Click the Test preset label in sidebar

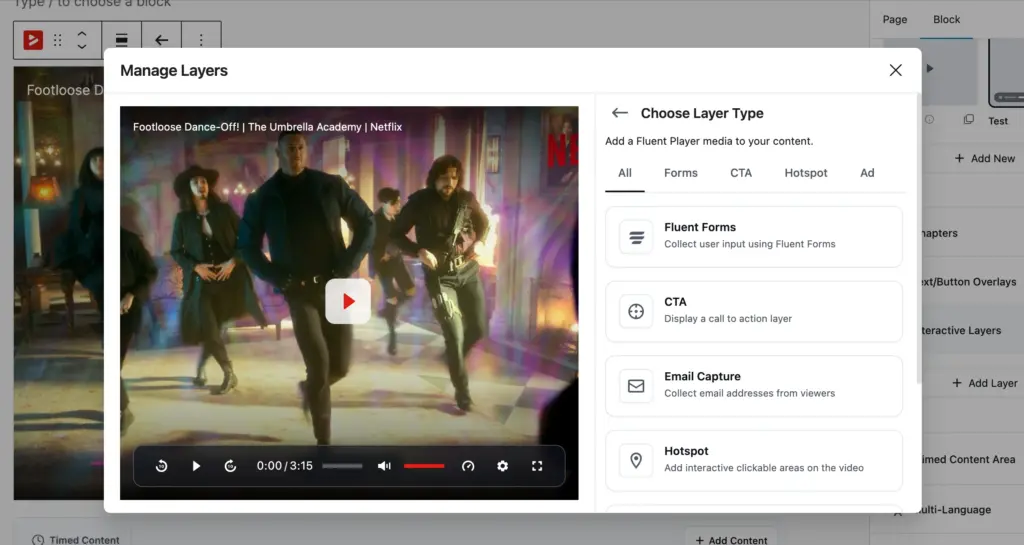click(998, 121)
